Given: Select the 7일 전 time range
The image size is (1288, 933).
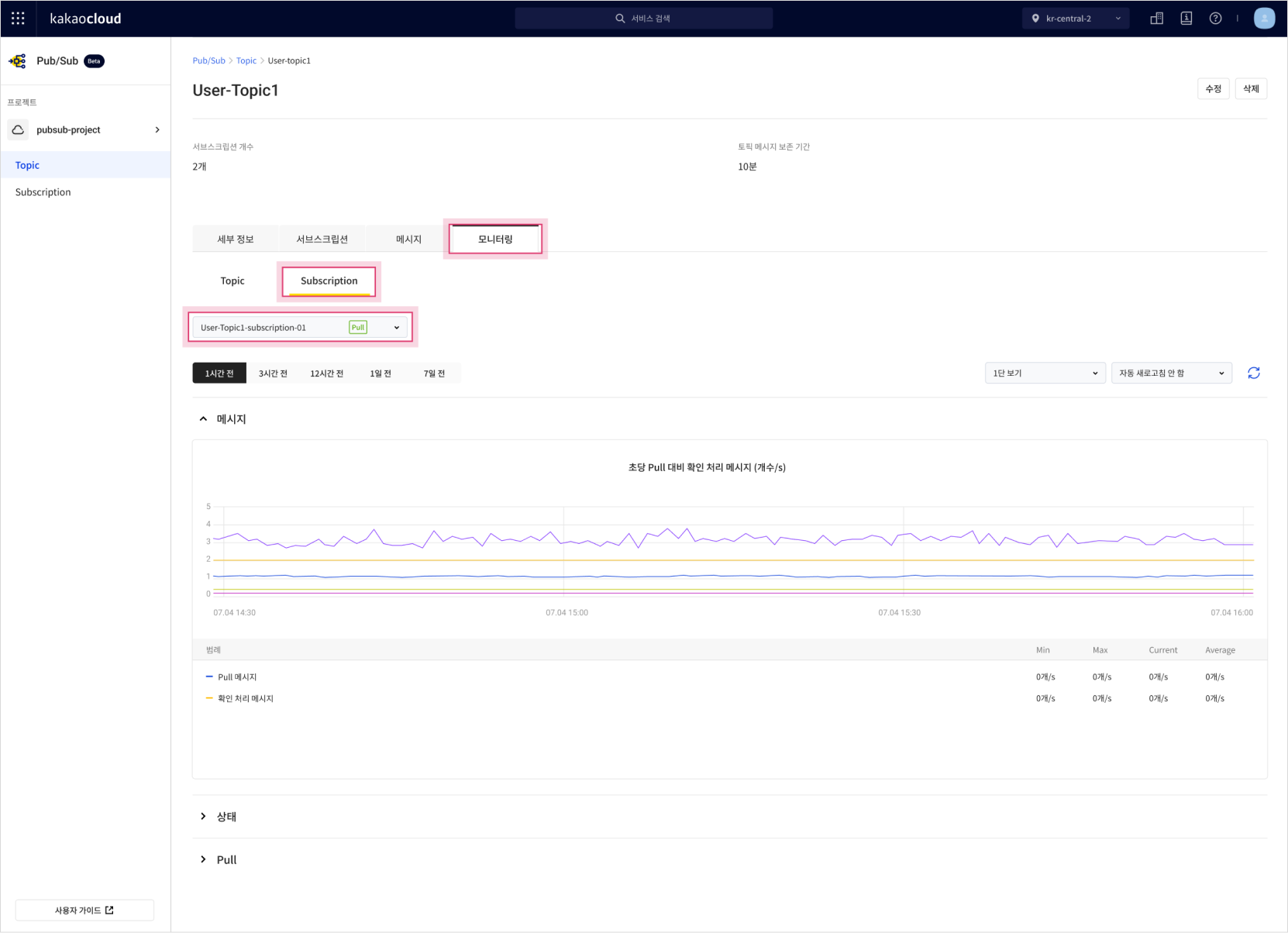Looking at the screenshot, I should click(x=434, y=374).
